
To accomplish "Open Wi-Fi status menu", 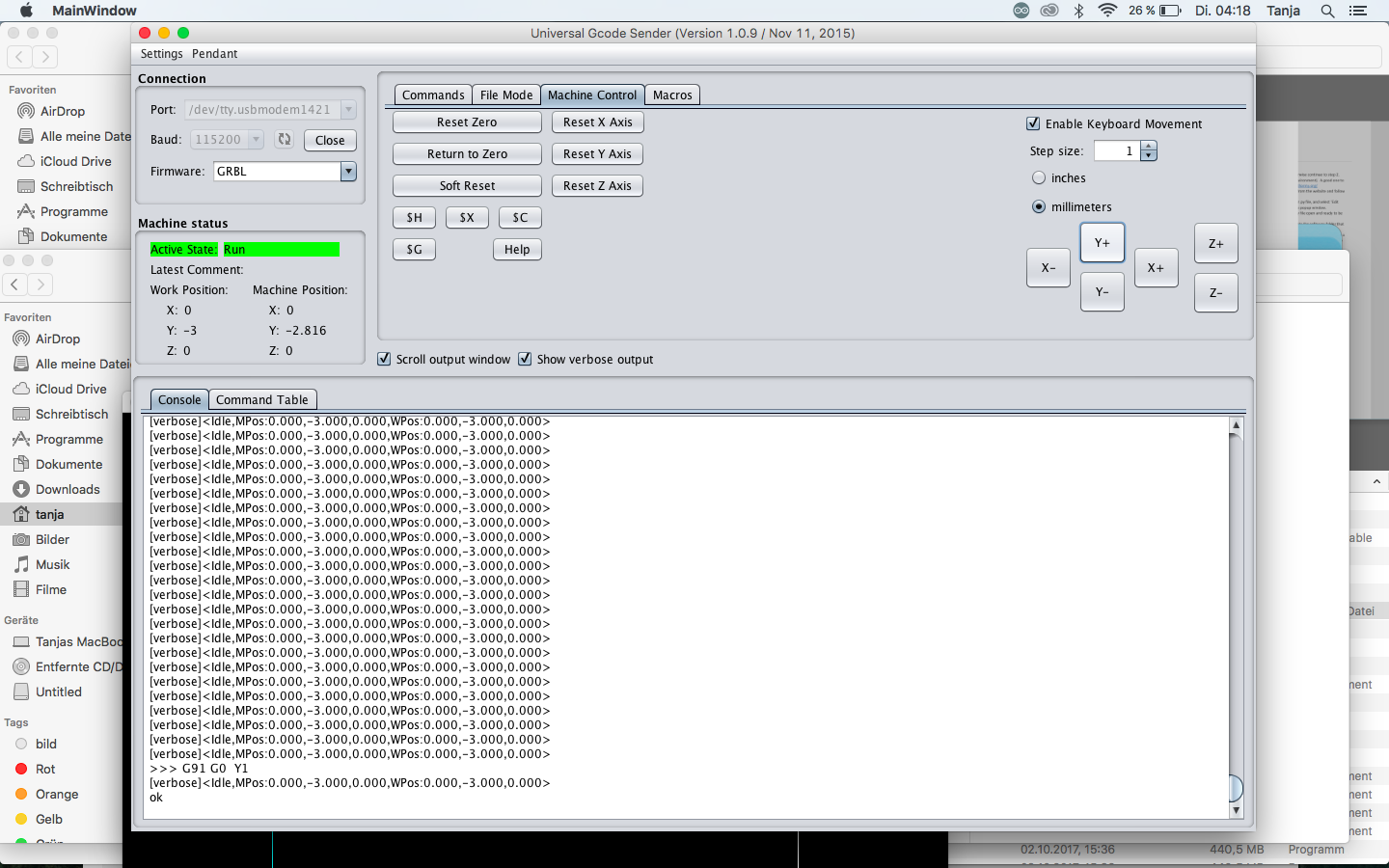I will [1107, 11].
